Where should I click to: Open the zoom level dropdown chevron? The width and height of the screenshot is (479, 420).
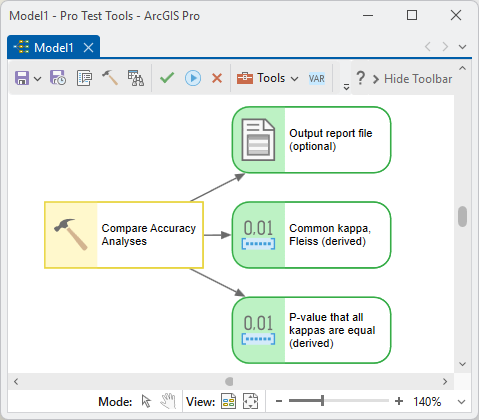(x=462, y=402)
